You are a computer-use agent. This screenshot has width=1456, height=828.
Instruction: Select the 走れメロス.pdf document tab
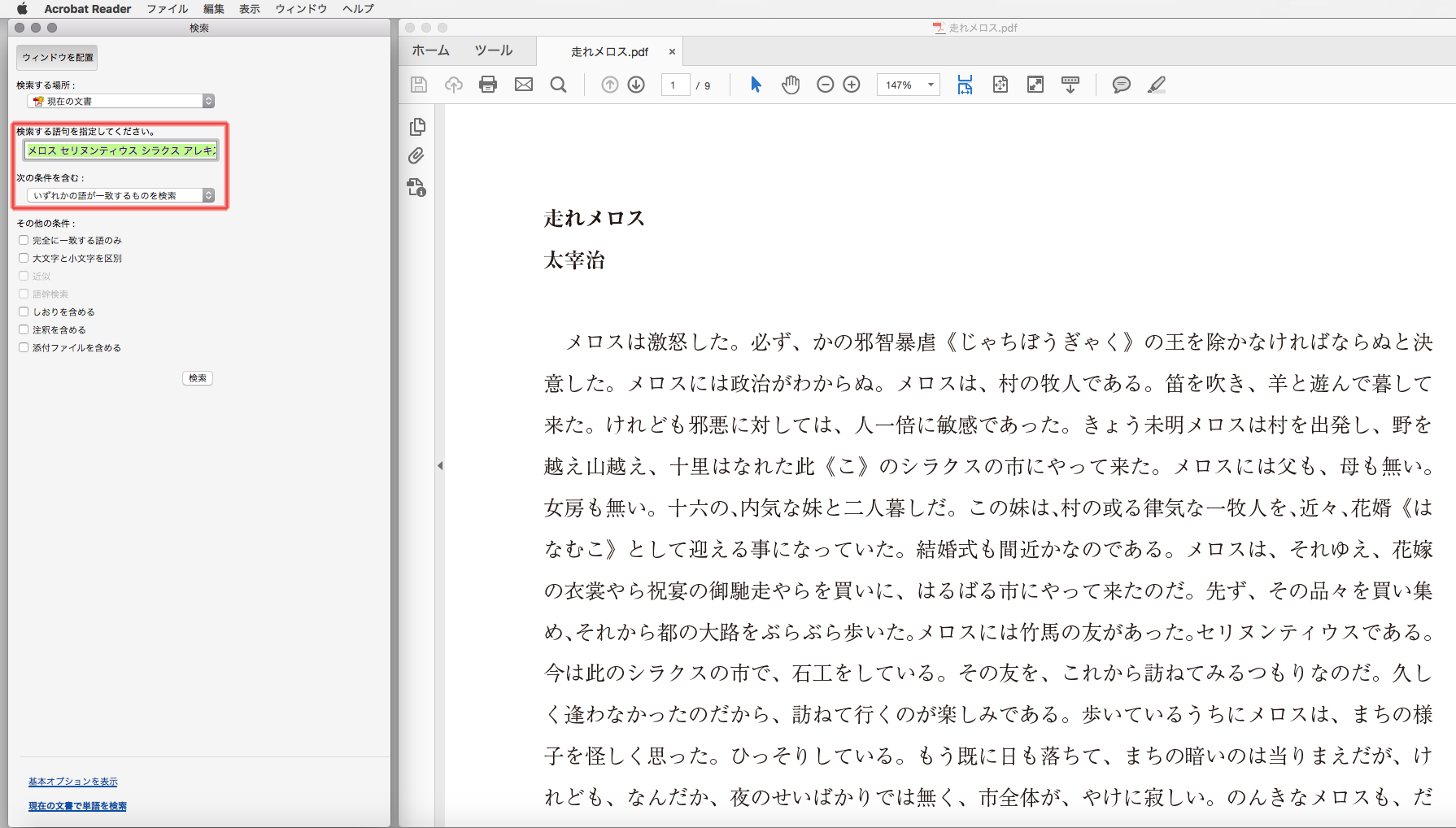coord(609,51)
